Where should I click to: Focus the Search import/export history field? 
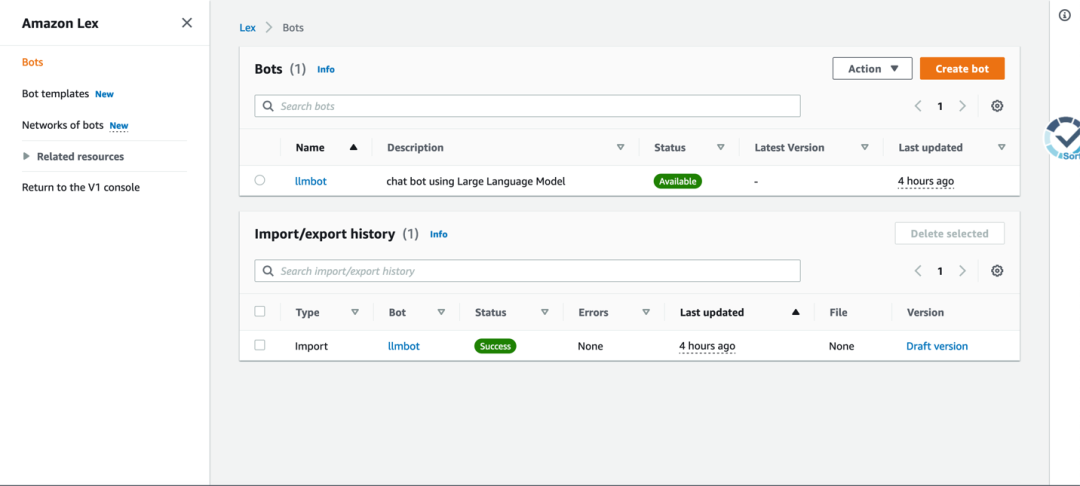tap(528, 271)
